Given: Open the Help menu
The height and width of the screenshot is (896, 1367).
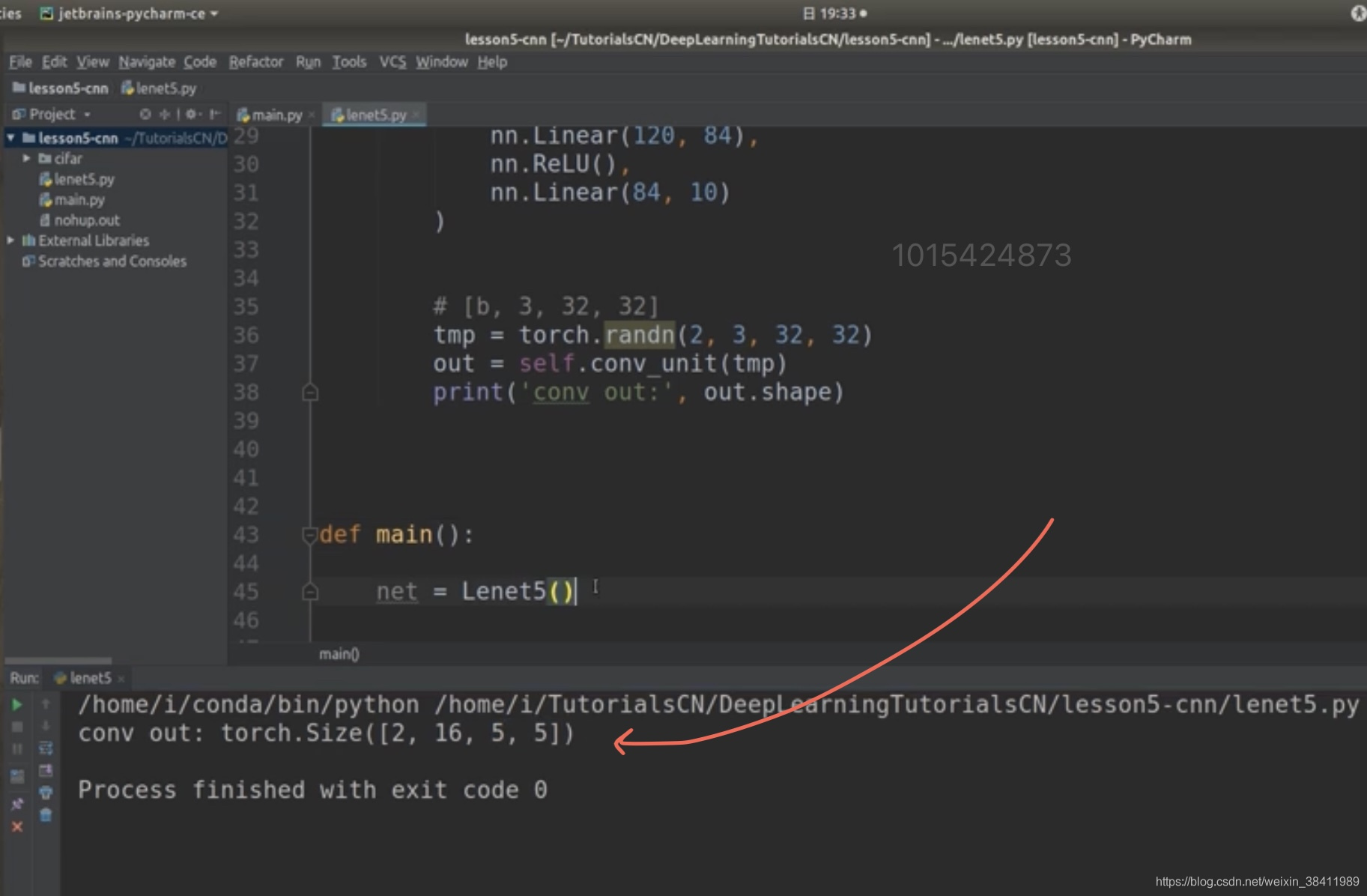Looking at the screenshot, I should pyautogui.click(x=492, y=61).
